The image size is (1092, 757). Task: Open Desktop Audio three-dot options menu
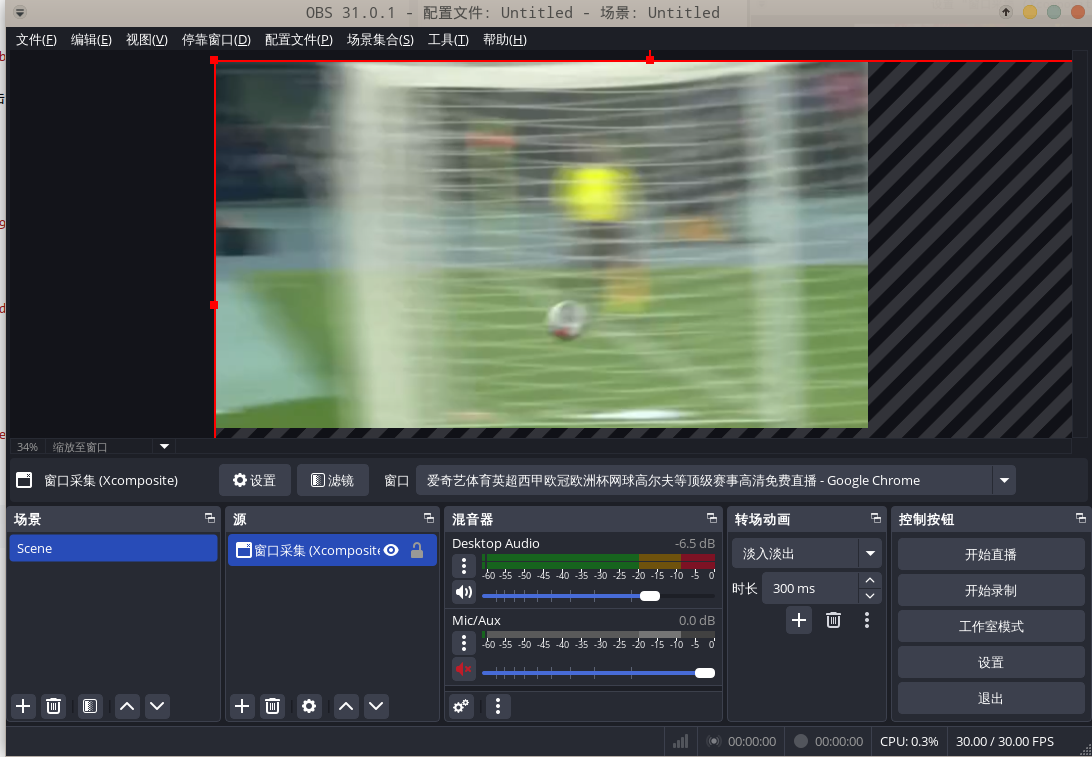click(x=464, y=566)
